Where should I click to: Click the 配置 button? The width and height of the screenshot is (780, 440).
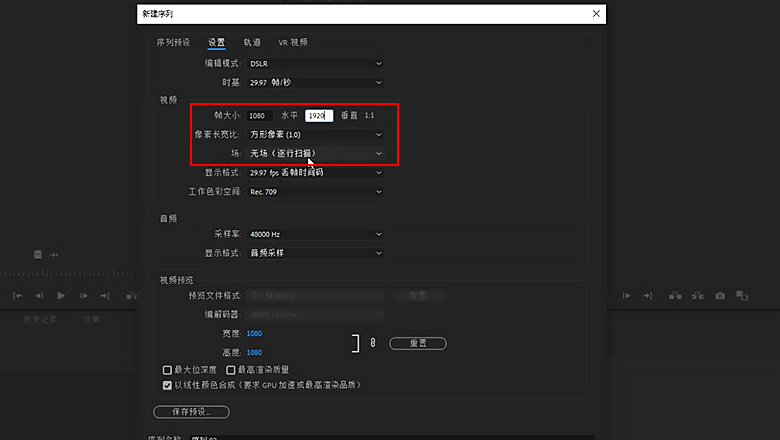[x=419, y=296]
